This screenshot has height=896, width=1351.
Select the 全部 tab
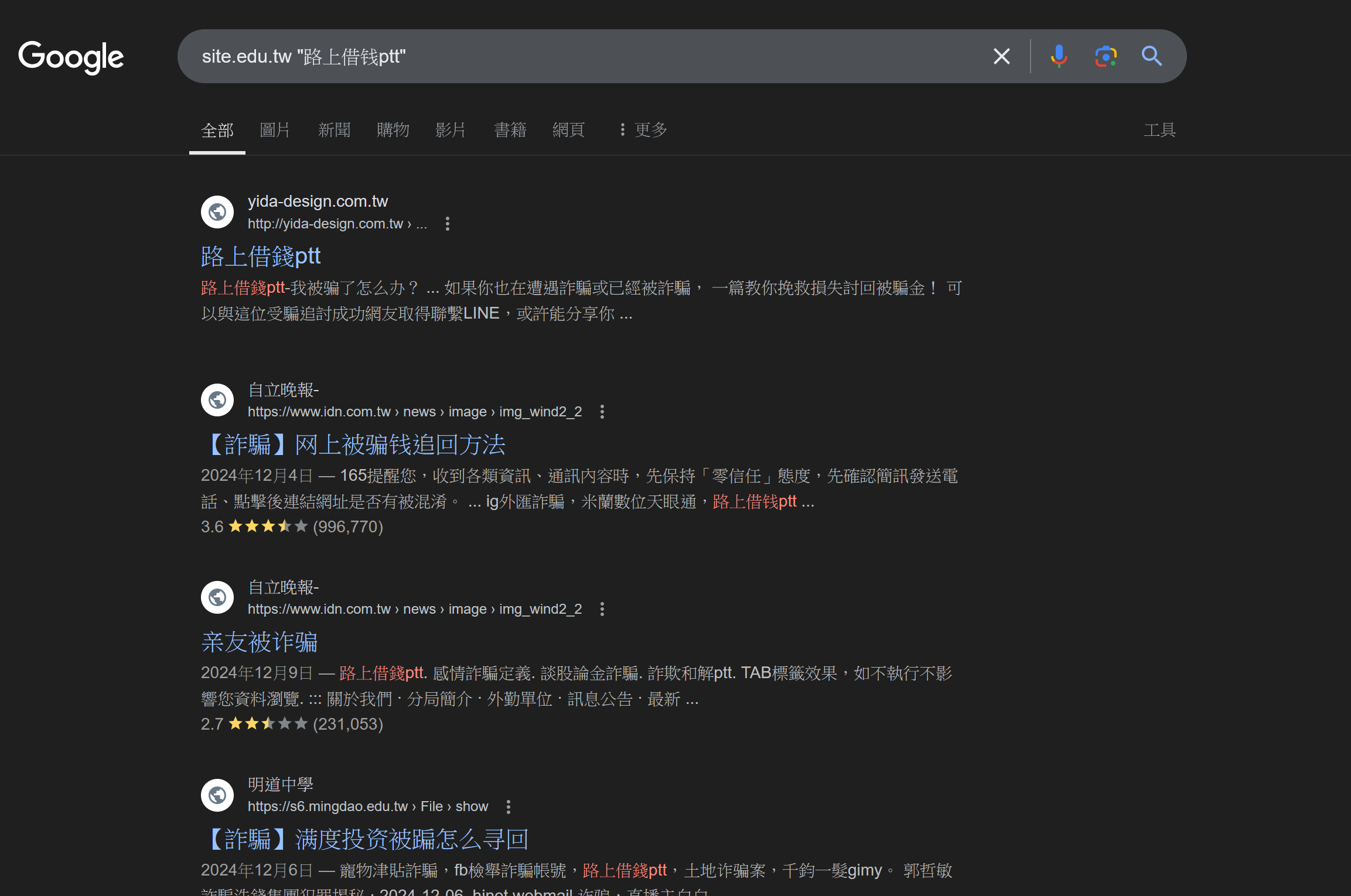pyautogui.click(x=217, y=130)
